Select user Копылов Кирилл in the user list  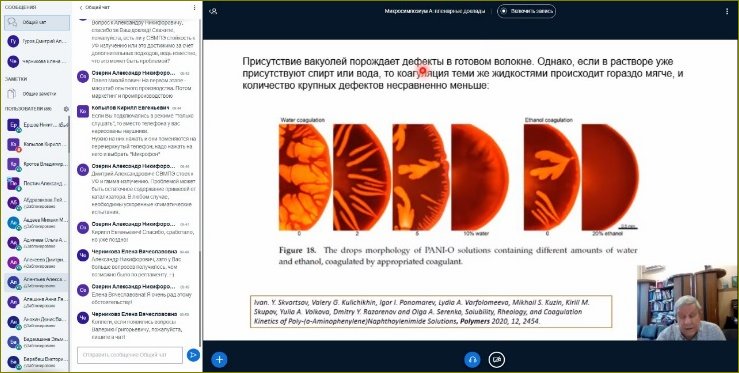point(37,145)
